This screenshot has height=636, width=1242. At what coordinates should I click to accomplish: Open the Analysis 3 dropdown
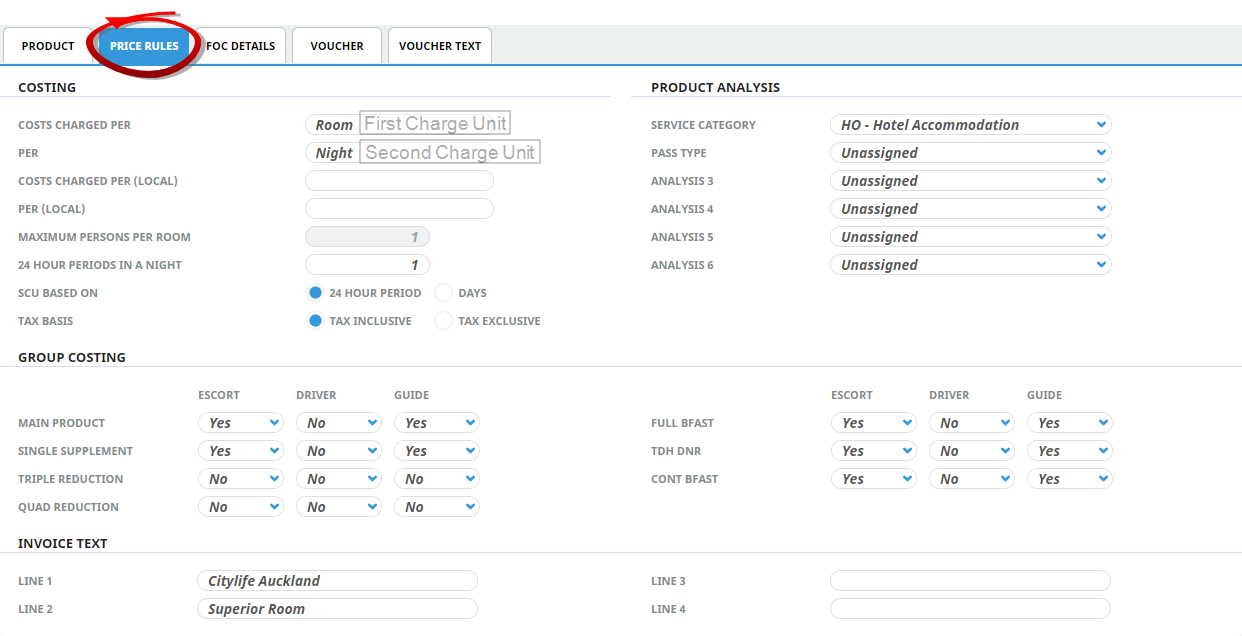click(969, 181)
